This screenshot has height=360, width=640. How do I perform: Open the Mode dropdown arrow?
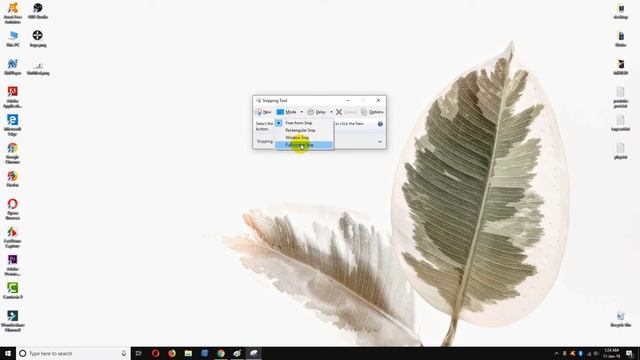[302, 112]
